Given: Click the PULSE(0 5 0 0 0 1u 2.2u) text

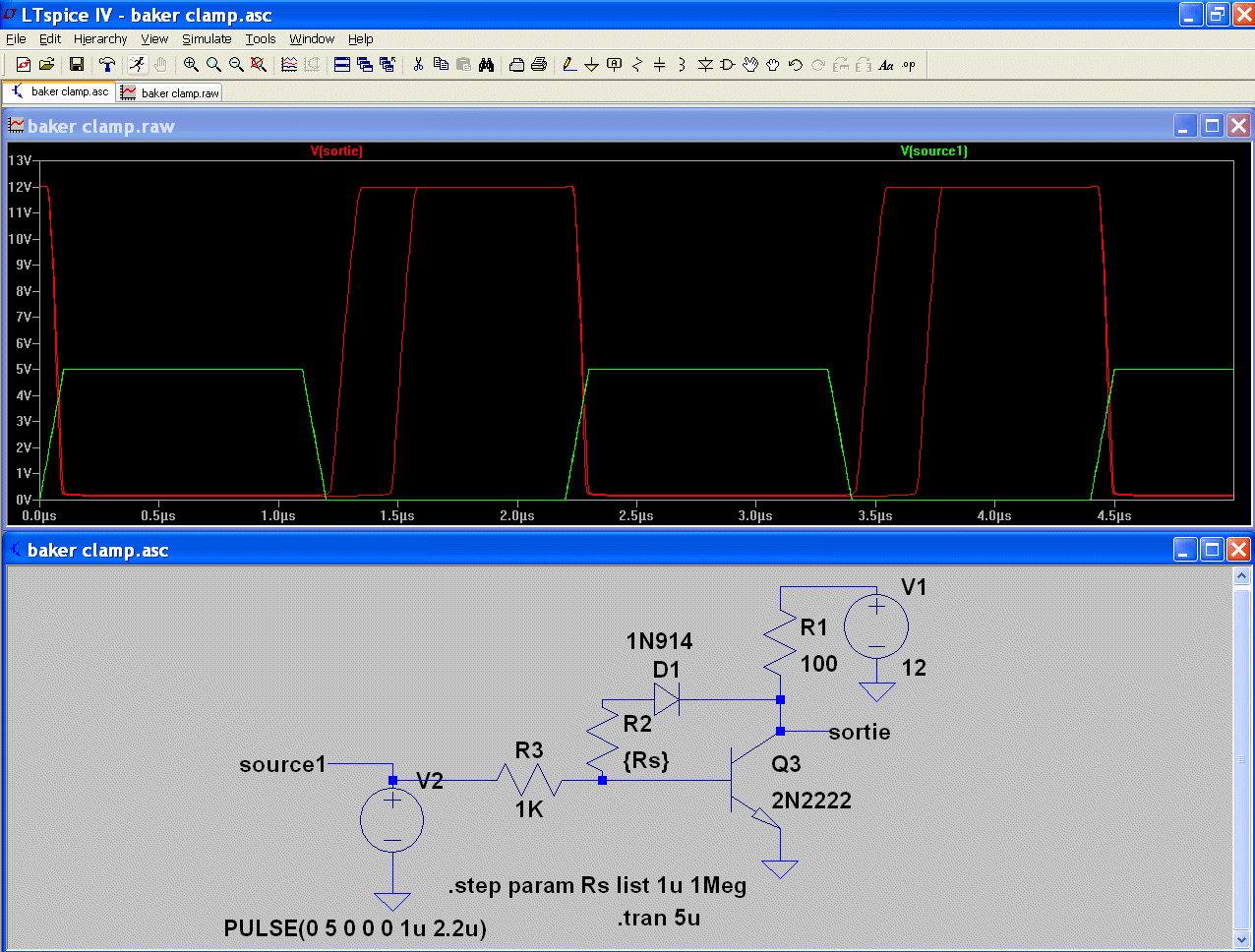Looking at the screenshot, I should click(355, 928).
